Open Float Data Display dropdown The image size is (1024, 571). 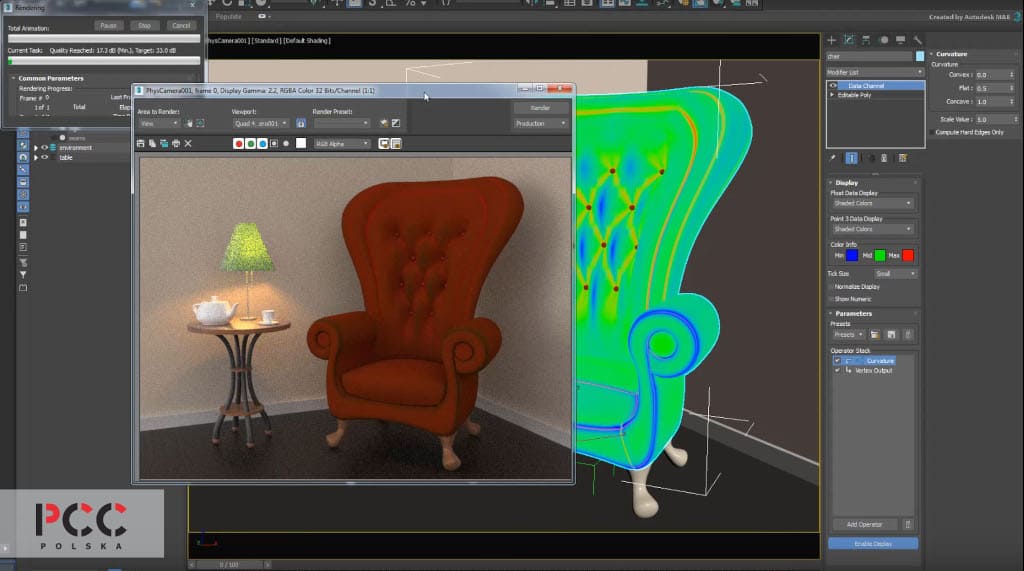(872, 203)
